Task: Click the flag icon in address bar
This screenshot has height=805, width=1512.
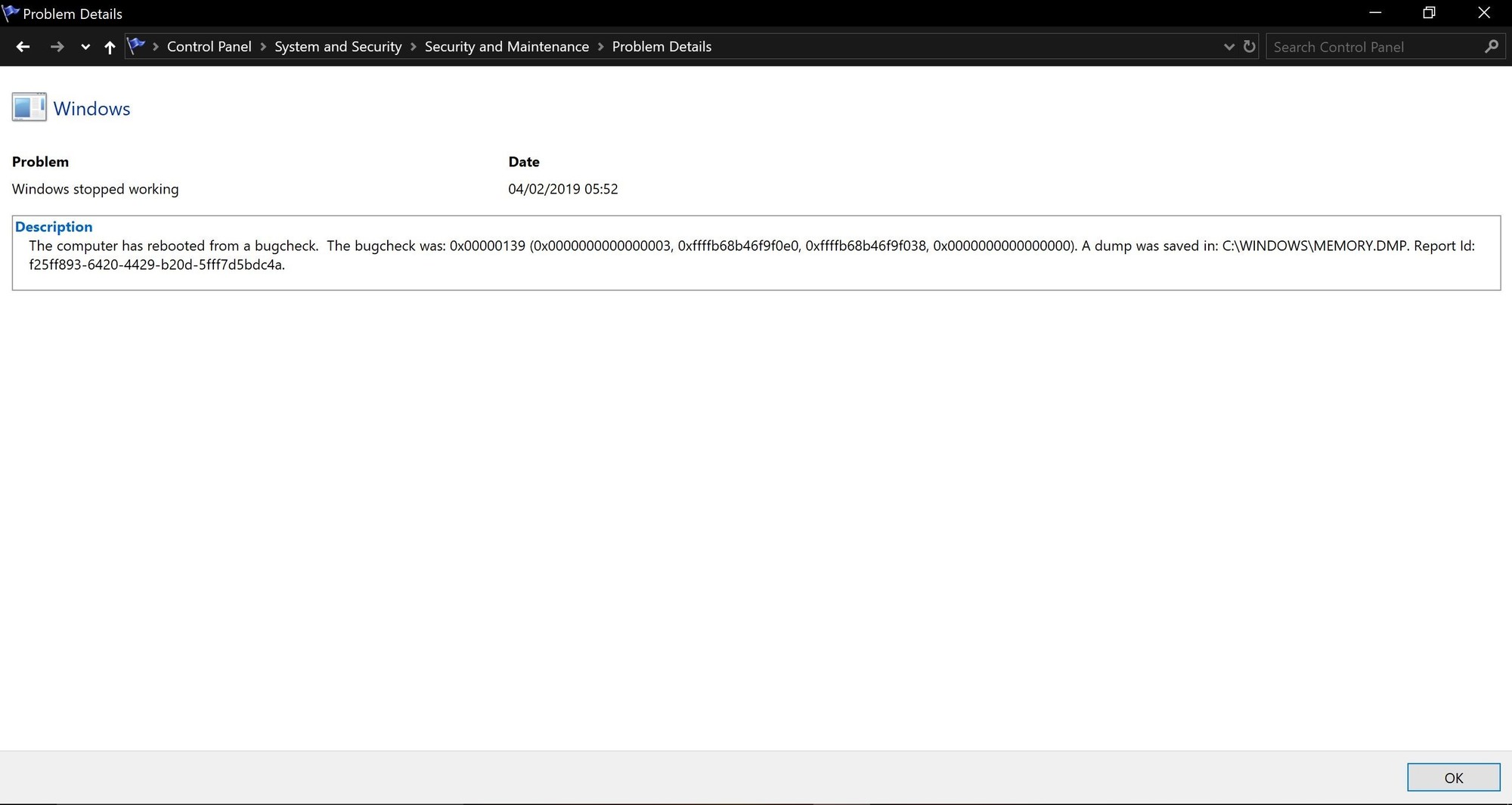Action: click(136, 46)
